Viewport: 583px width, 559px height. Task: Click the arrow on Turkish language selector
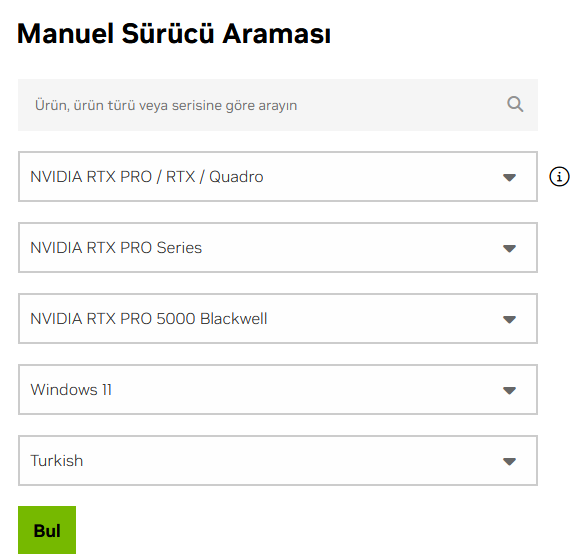coord(509,462)
